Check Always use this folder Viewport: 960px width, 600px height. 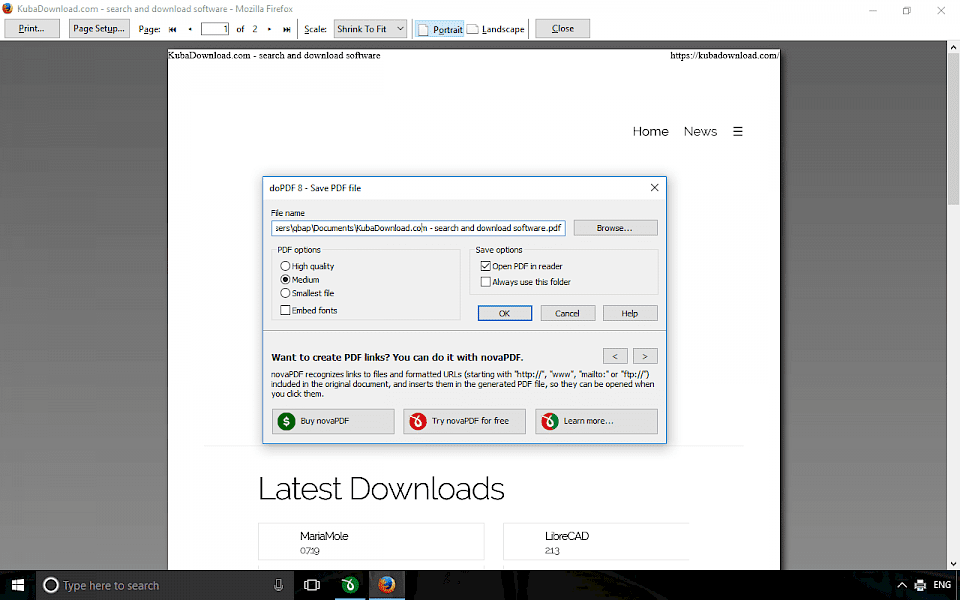pos(525,282)
